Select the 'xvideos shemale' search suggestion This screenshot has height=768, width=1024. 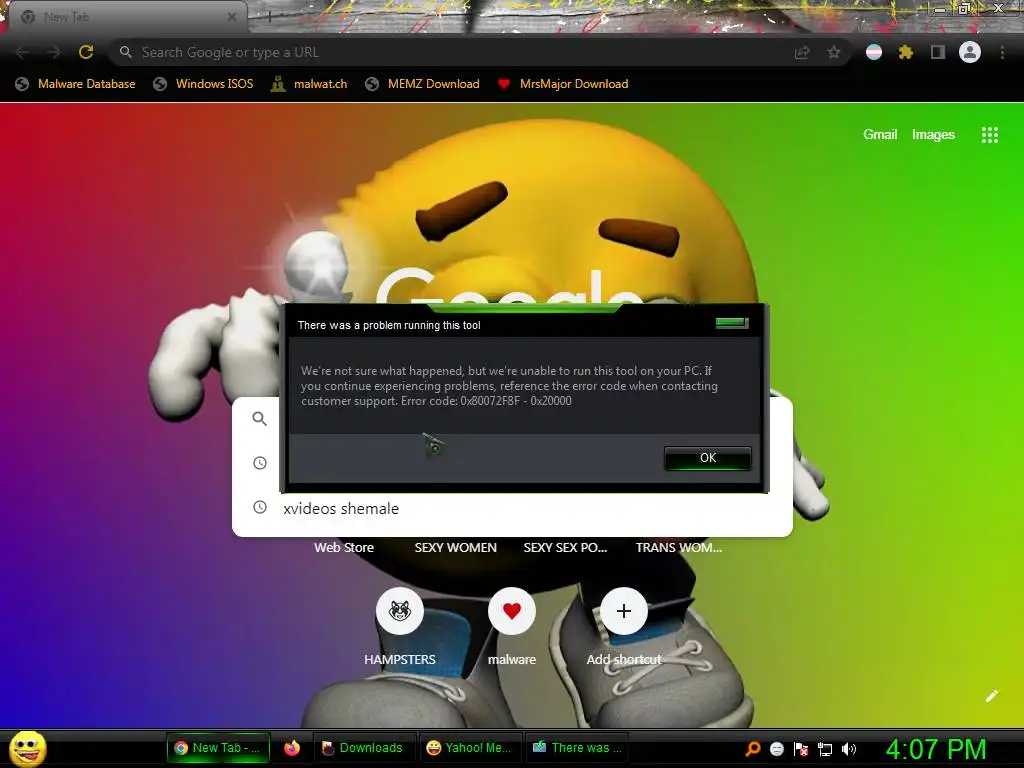[512, 508]
